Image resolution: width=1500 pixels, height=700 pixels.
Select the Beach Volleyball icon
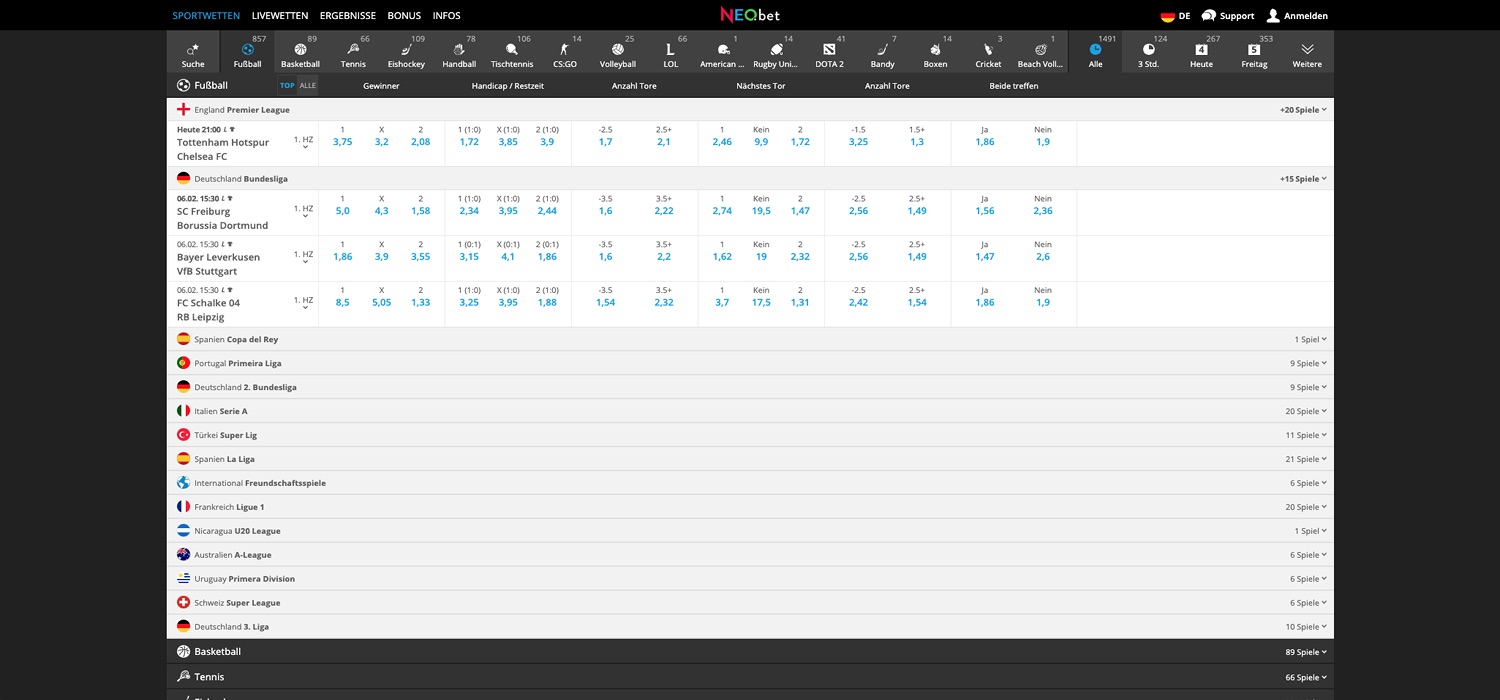1041,52
